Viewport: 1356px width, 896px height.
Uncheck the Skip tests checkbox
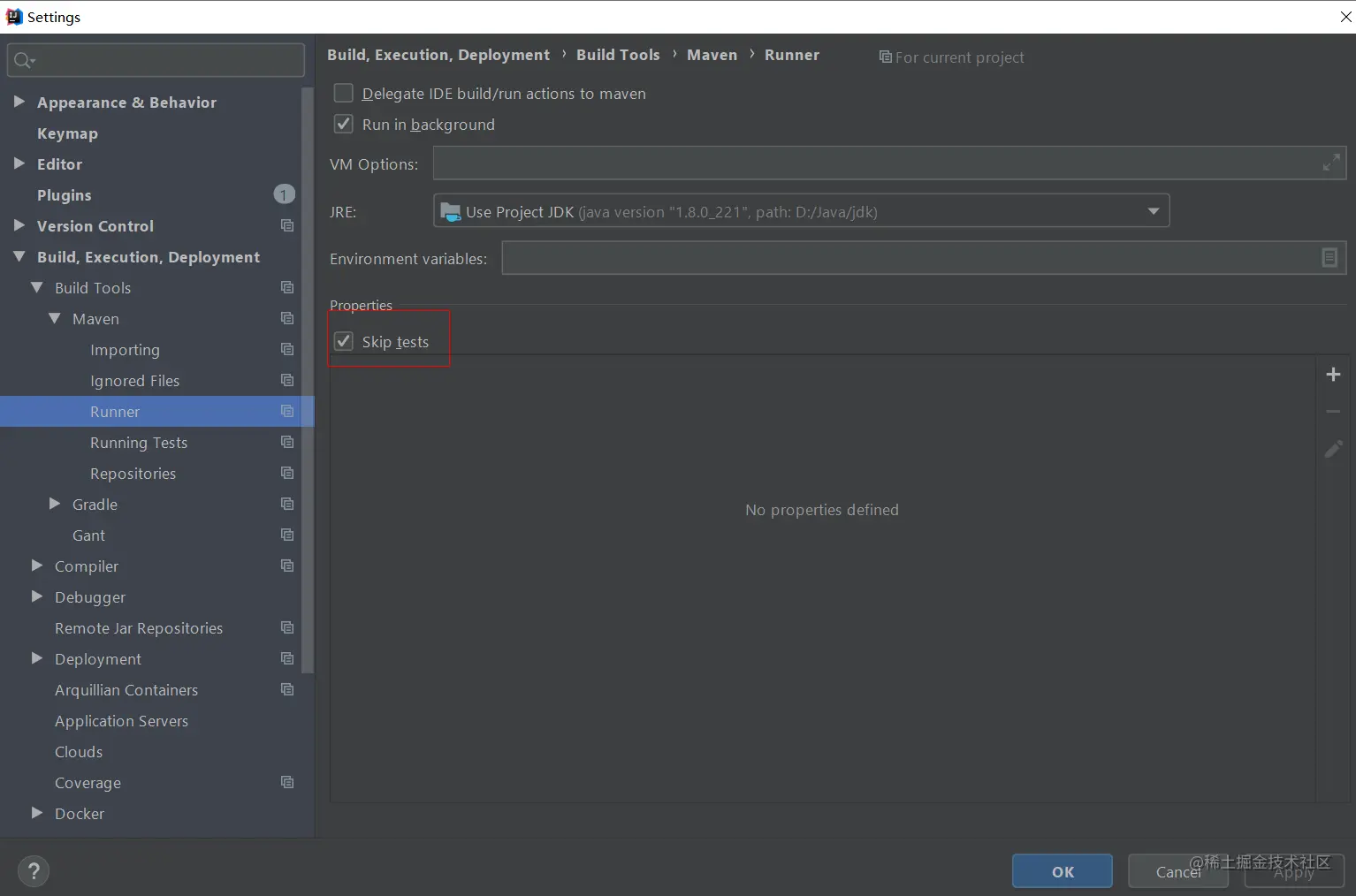[x=344, y=341]
